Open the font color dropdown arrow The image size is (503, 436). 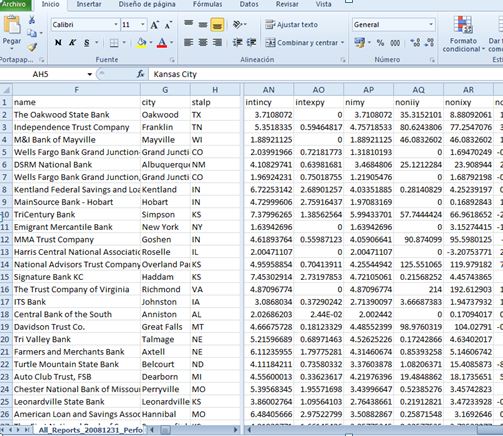click(171, 43)
